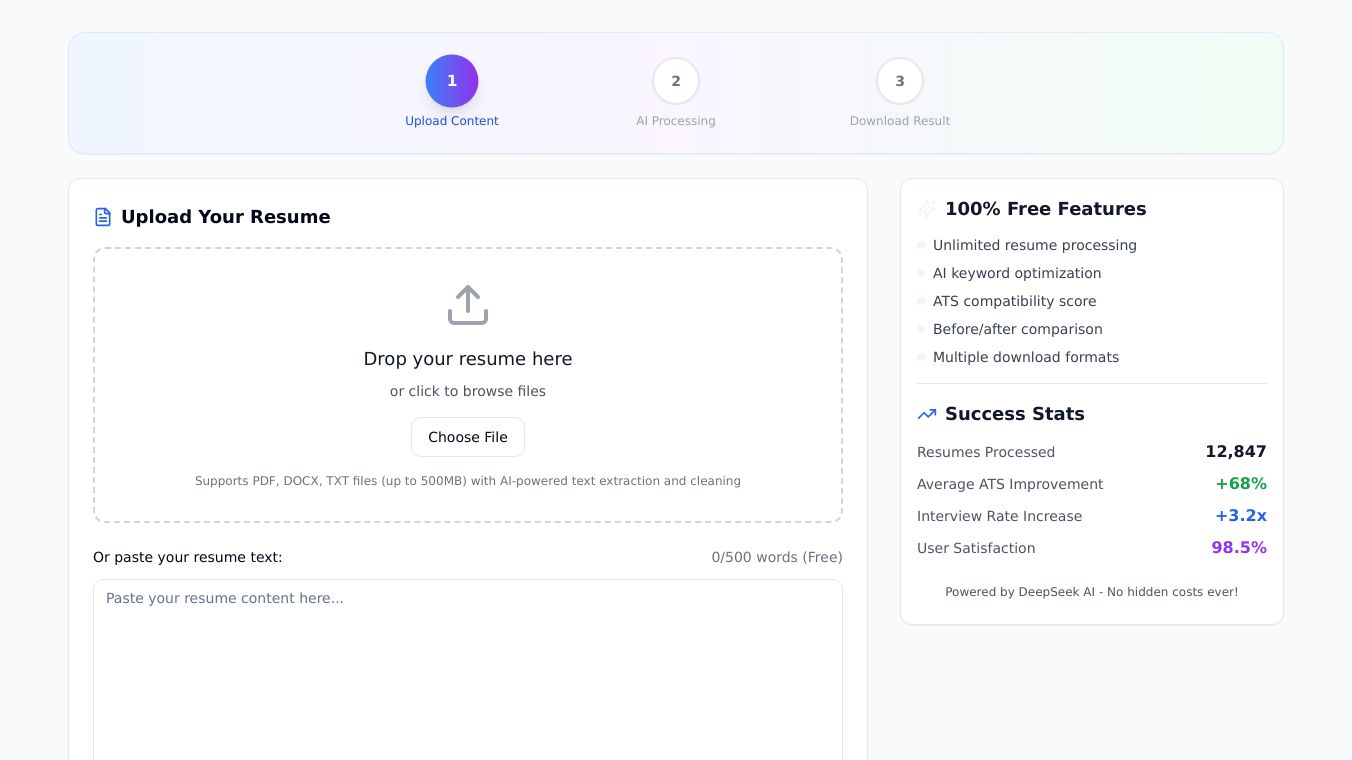Click the sparkle icon beside 100% Free Features
1352x760 pixels.
(x=927, y=209)
